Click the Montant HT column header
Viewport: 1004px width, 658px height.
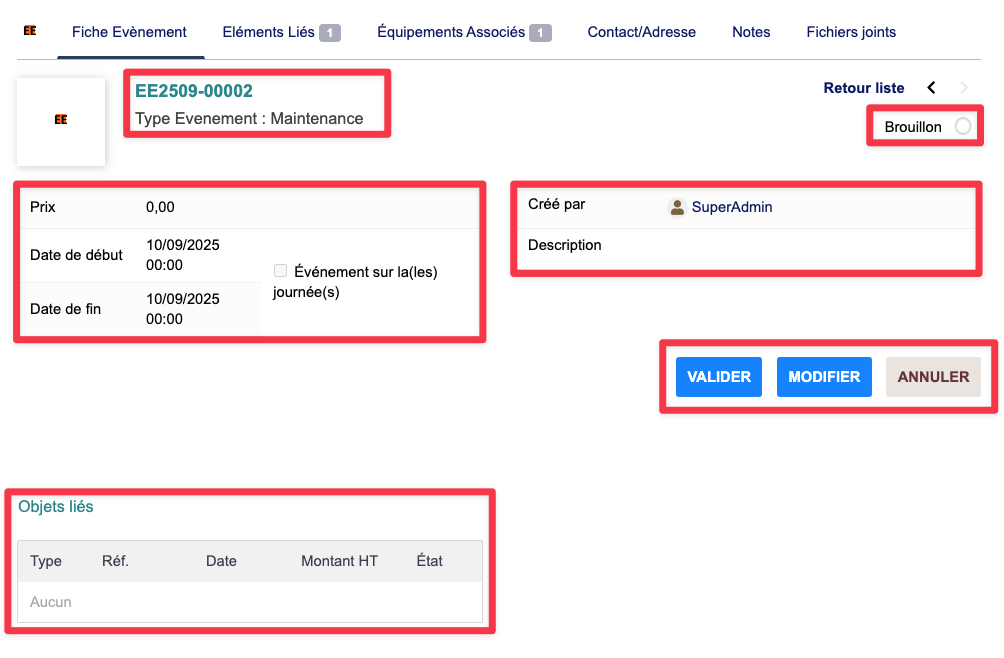[339, 561]
